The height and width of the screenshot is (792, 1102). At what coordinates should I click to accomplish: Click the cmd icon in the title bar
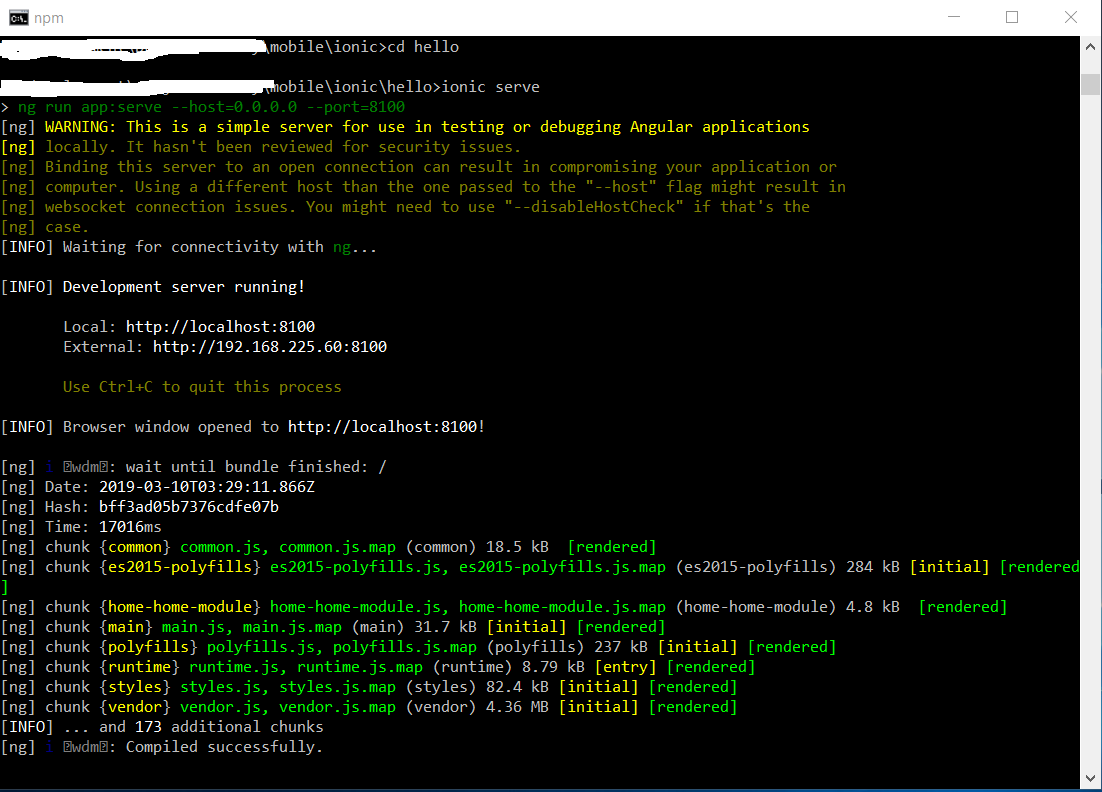19,18
